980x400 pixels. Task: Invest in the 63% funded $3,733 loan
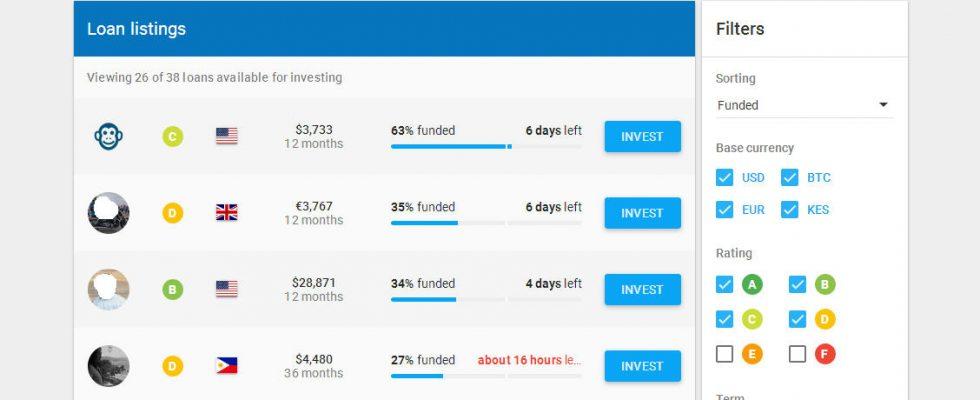click(x=642, y=136)
